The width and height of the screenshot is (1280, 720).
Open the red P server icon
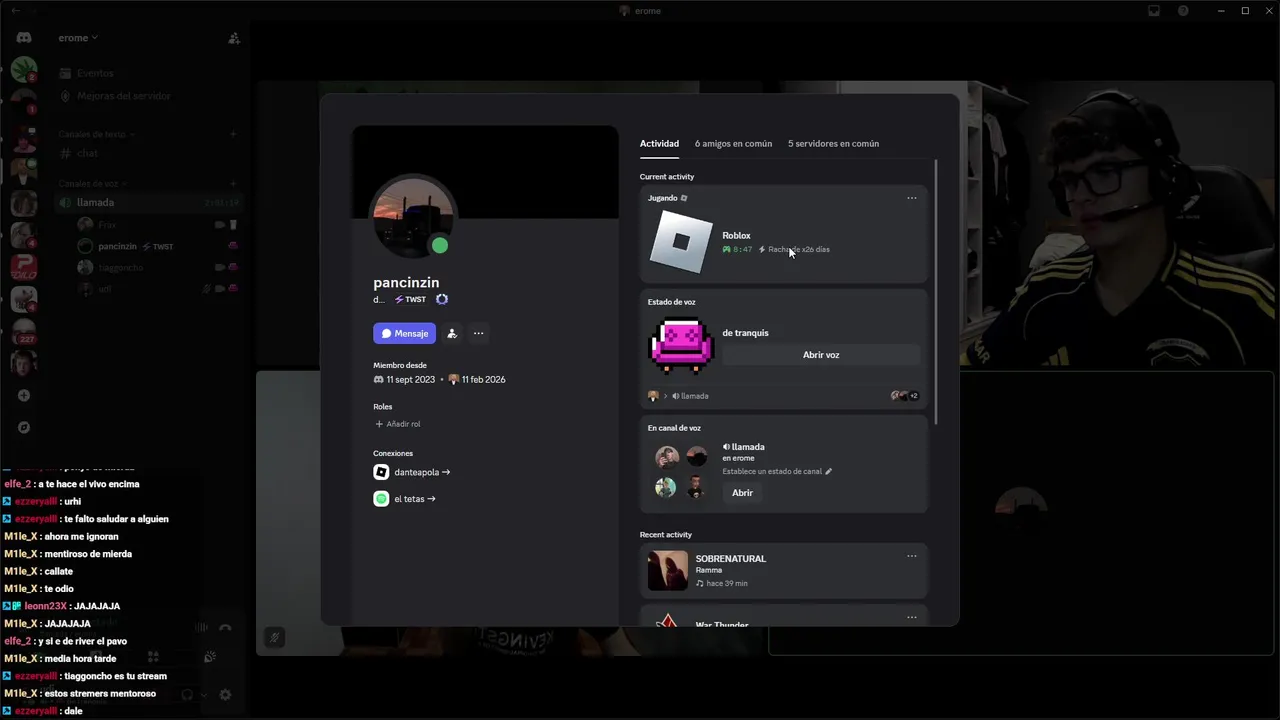click(x=24, y=267)
